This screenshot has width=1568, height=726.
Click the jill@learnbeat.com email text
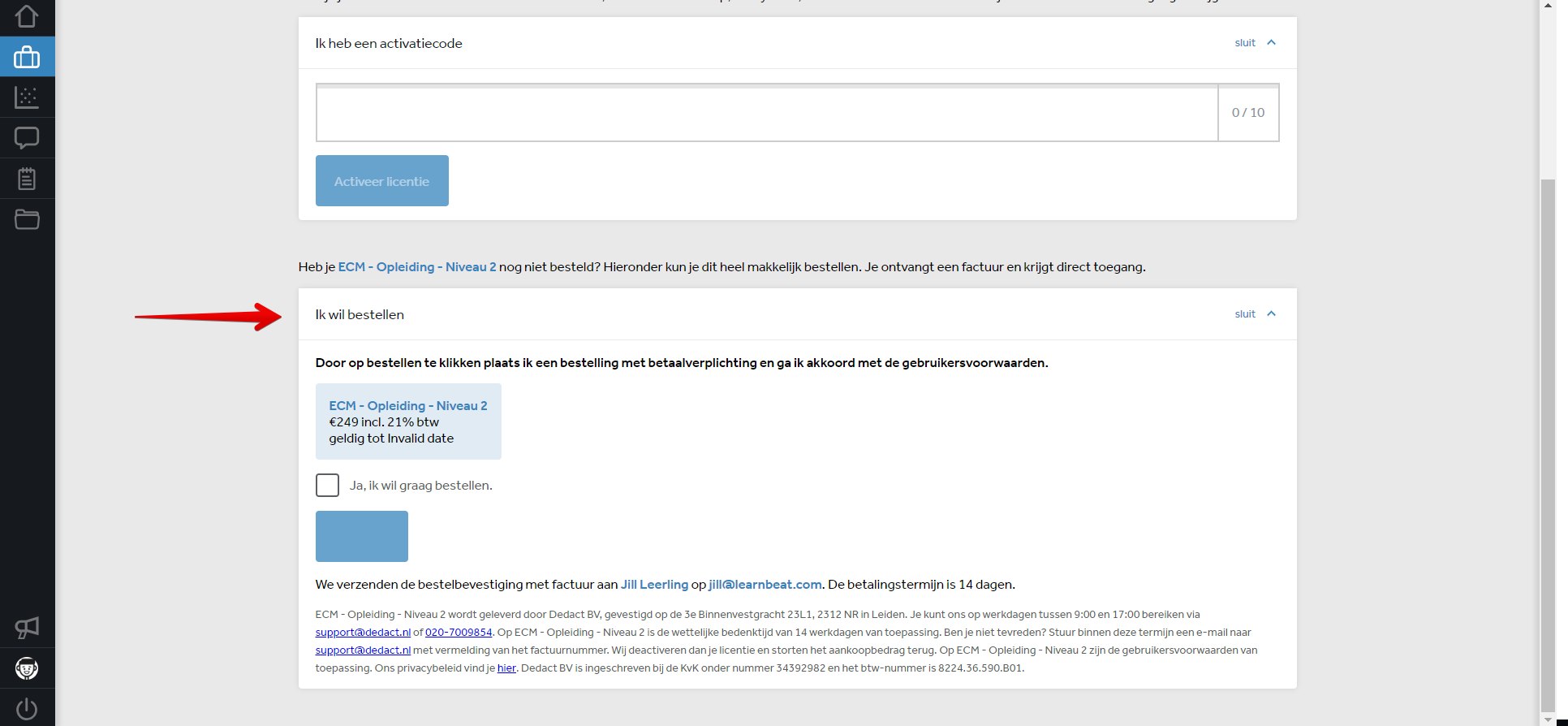click(765, 585)
